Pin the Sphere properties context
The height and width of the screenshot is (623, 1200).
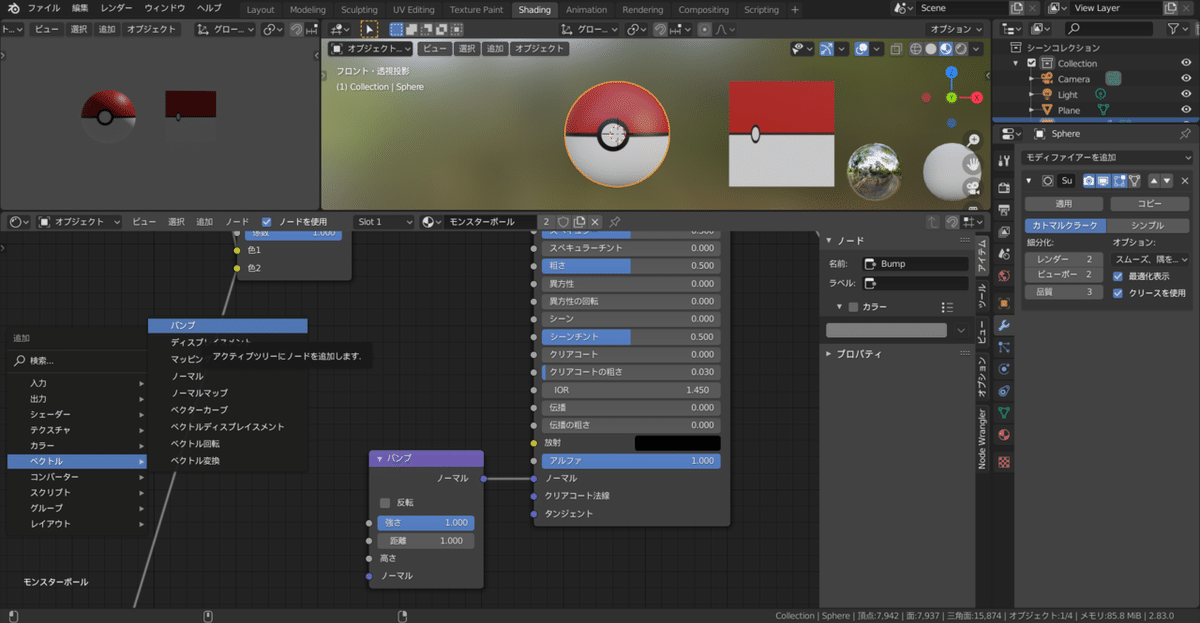[1186, 133]
